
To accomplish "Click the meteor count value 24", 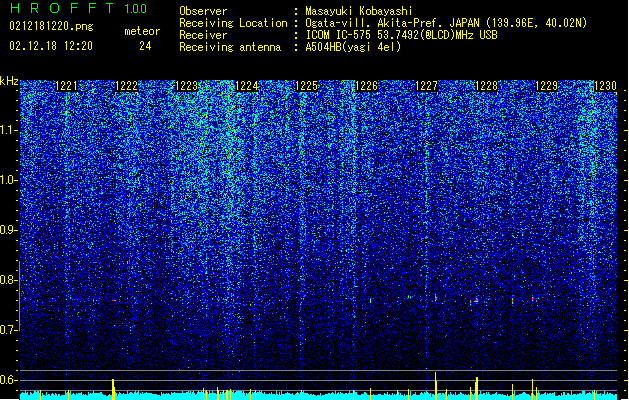I will click(145, 46).
